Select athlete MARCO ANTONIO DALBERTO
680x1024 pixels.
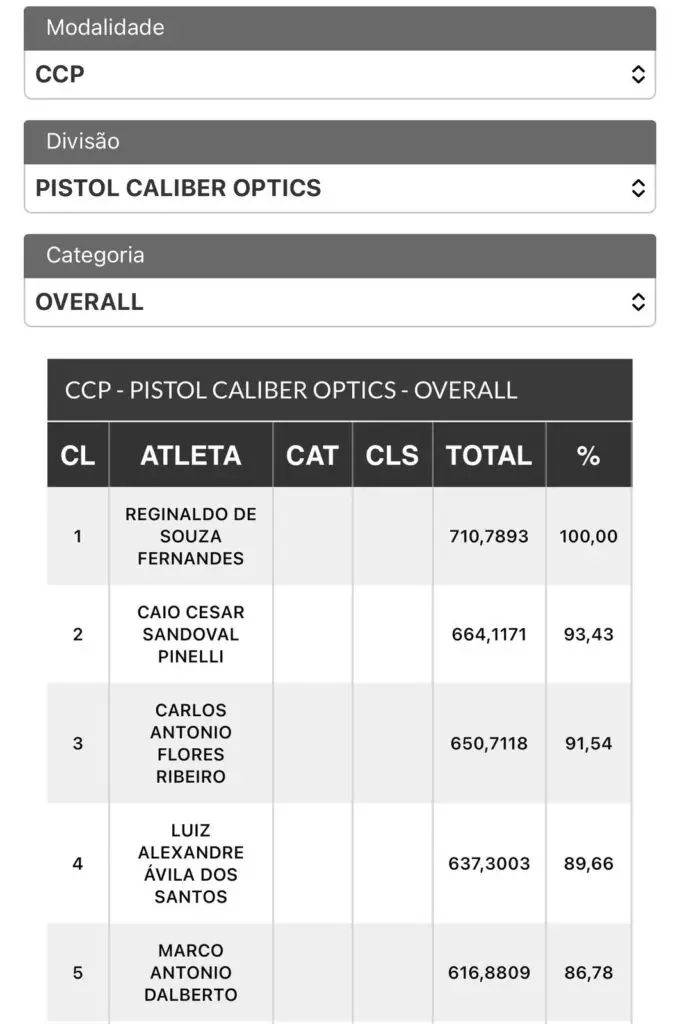(x=191, y=972)
